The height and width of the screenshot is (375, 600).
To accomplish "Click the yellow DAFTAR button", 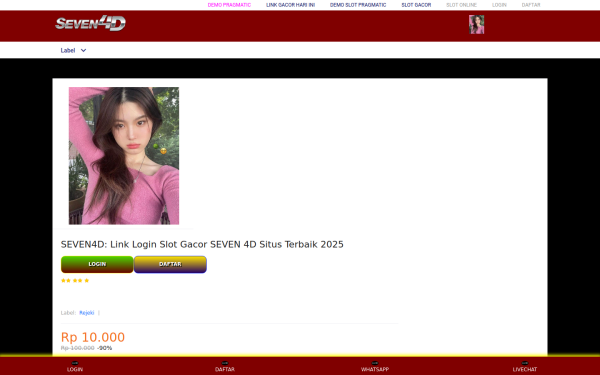I will [x=170, y=264].
